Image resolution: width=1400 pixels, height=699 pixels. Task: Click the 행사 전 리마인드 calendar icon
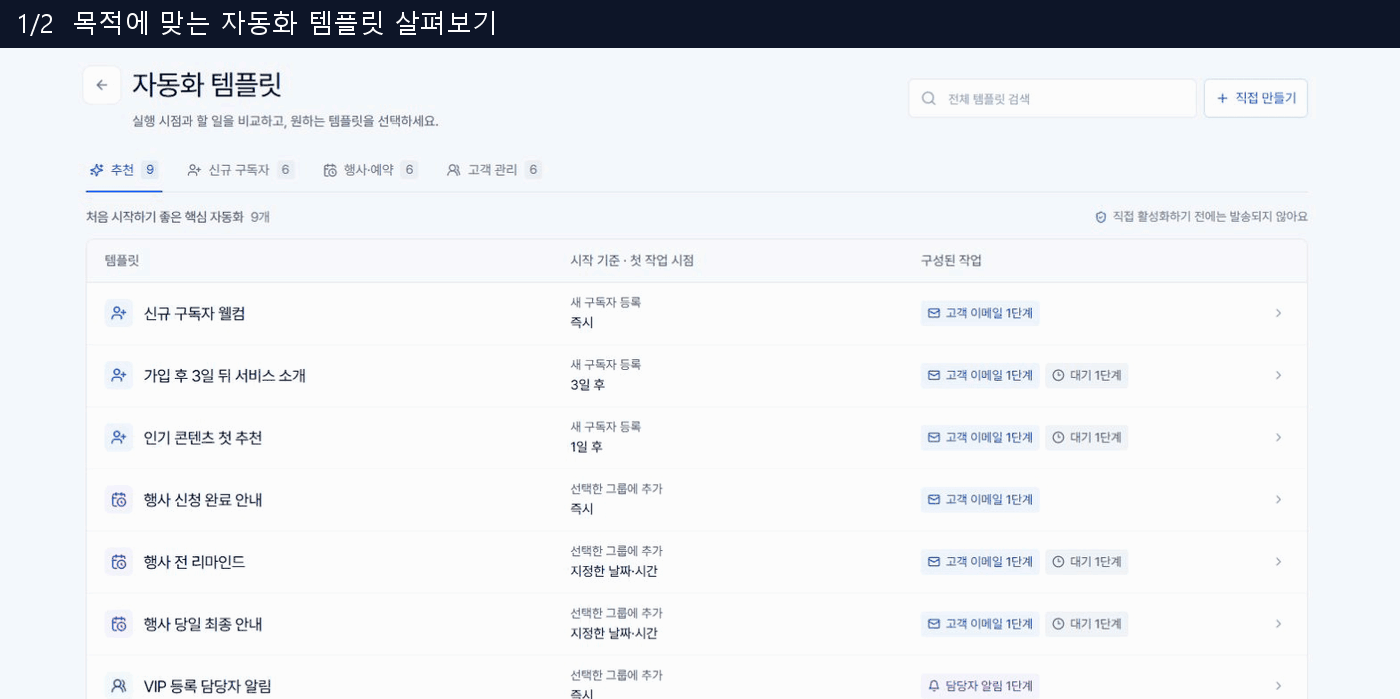119,561
